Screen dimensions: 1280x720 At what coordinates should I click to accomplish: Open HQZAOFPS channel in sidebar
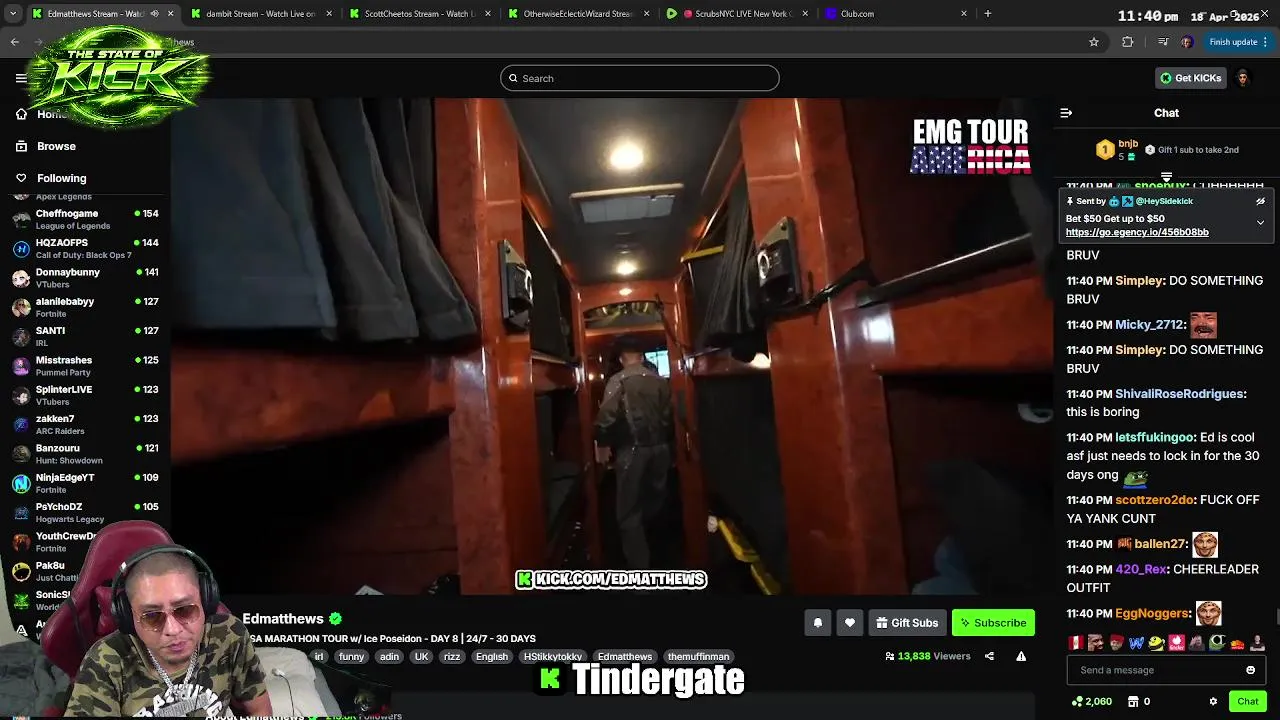85,248
